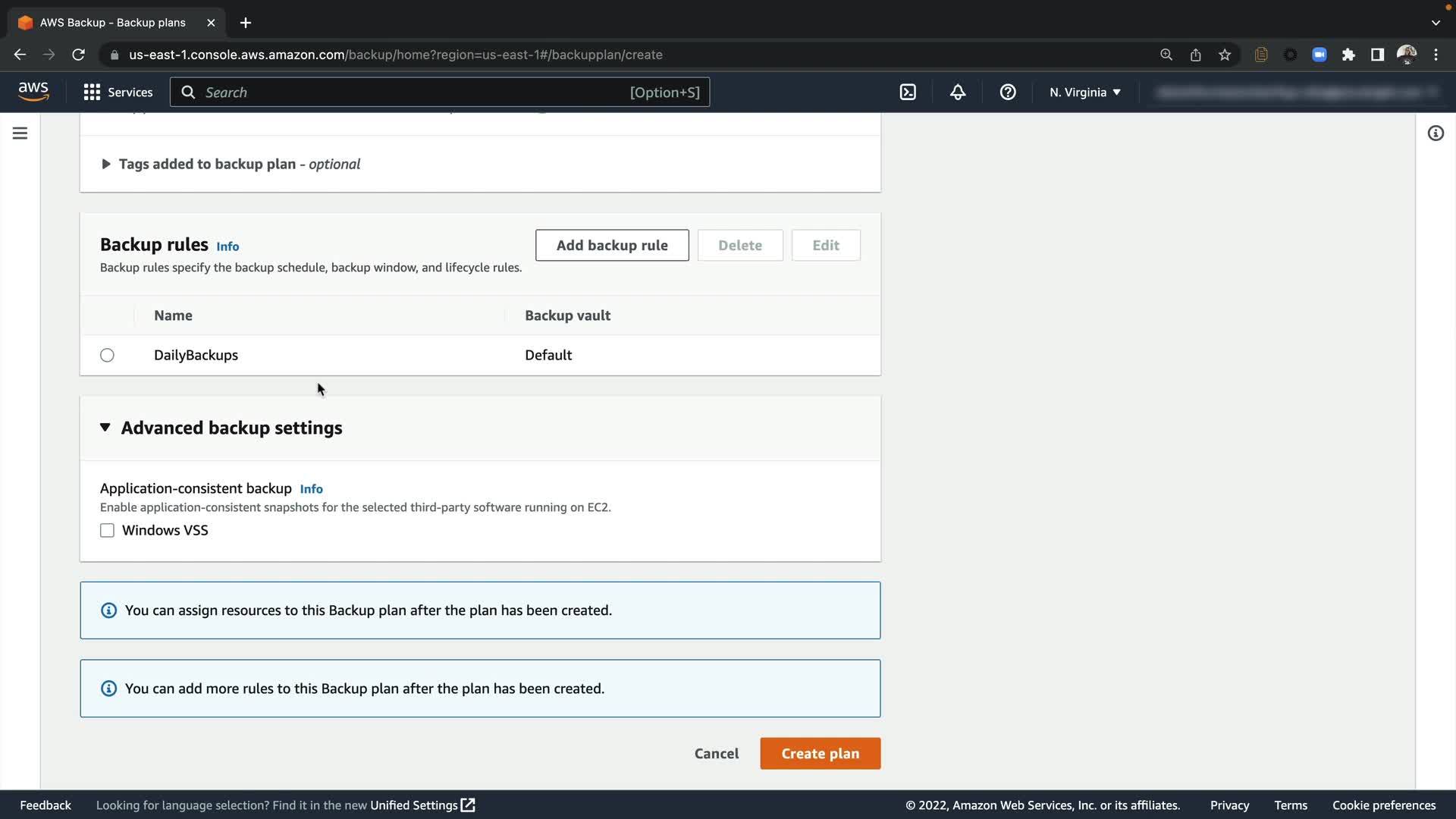
Task: Open the N. Virginia region dropdown
Action: tap(1084, 93)
